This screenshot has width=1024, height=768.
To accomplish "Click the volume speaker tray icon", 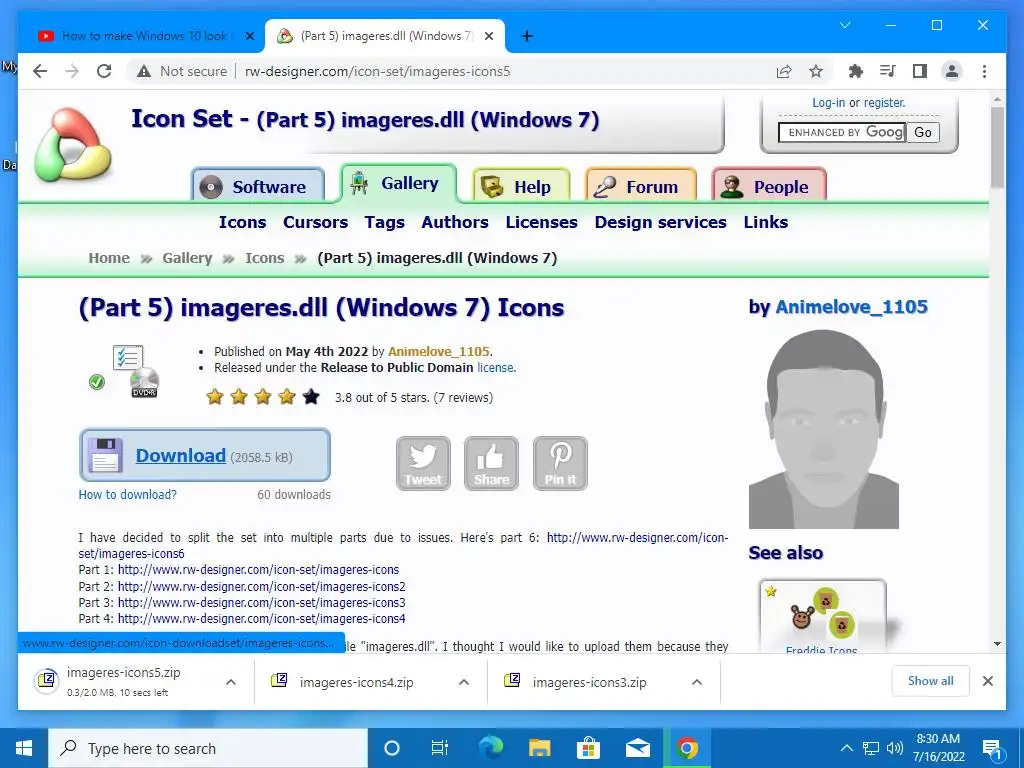I will tap(895, 748).
